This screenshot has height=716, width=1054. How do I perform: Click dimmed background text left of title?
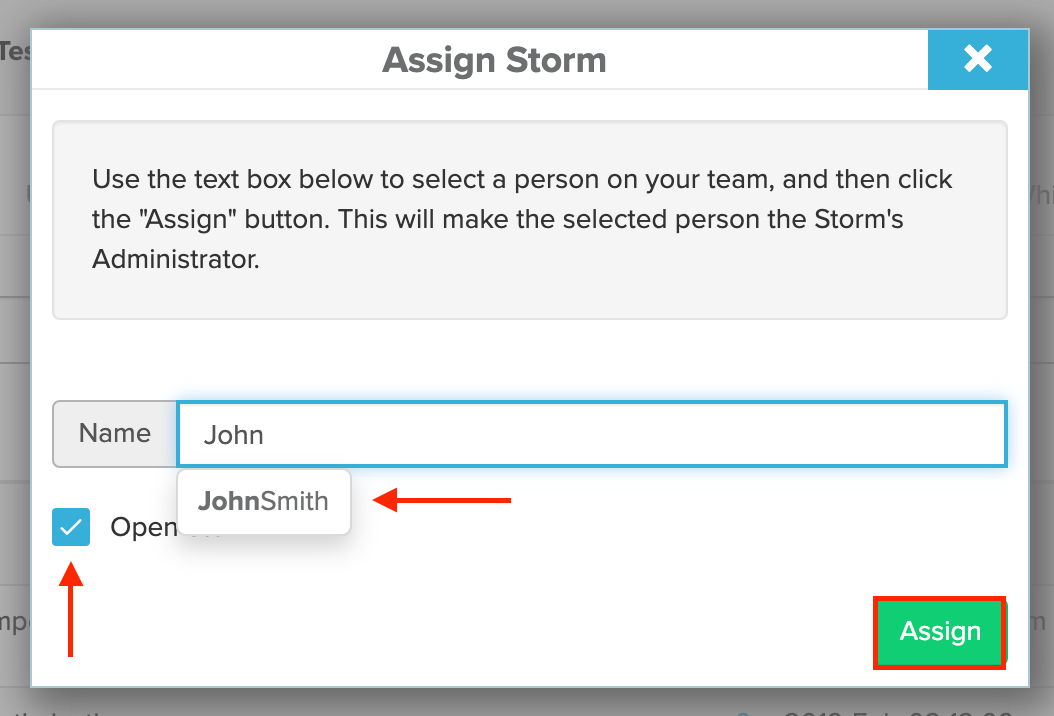[x=15, y=51]
